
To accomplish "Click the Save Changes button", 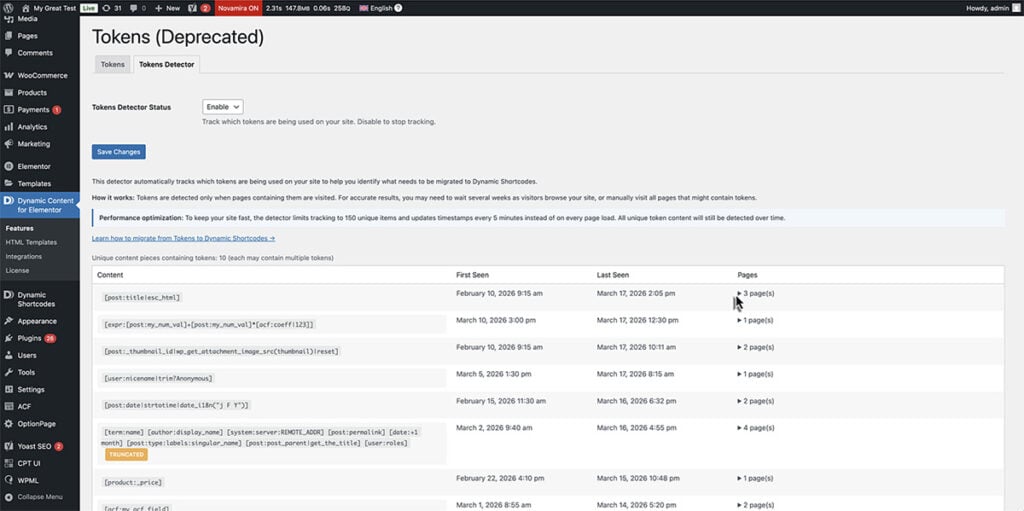I will pos(118,152).
